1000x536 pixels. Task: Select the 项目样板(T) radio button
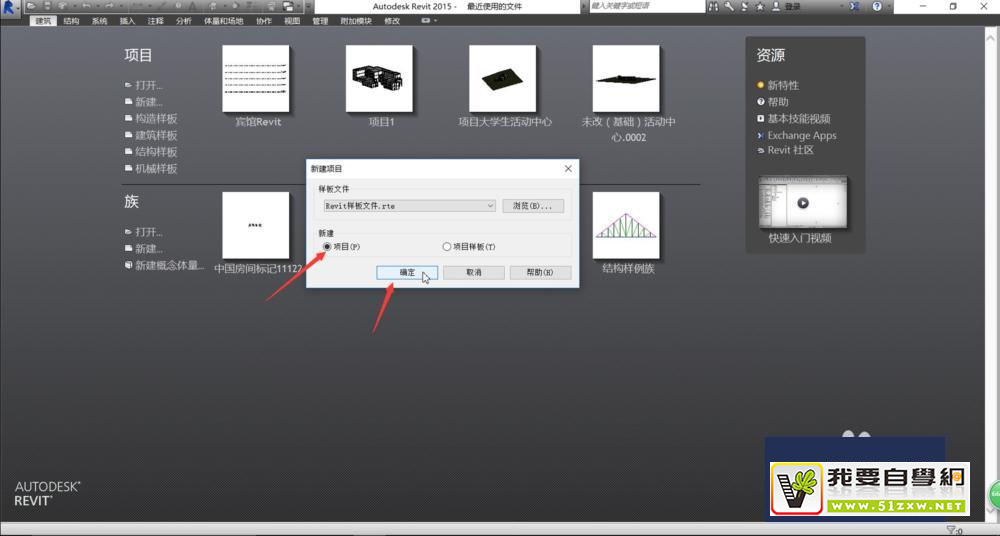[x=446, y=247]
